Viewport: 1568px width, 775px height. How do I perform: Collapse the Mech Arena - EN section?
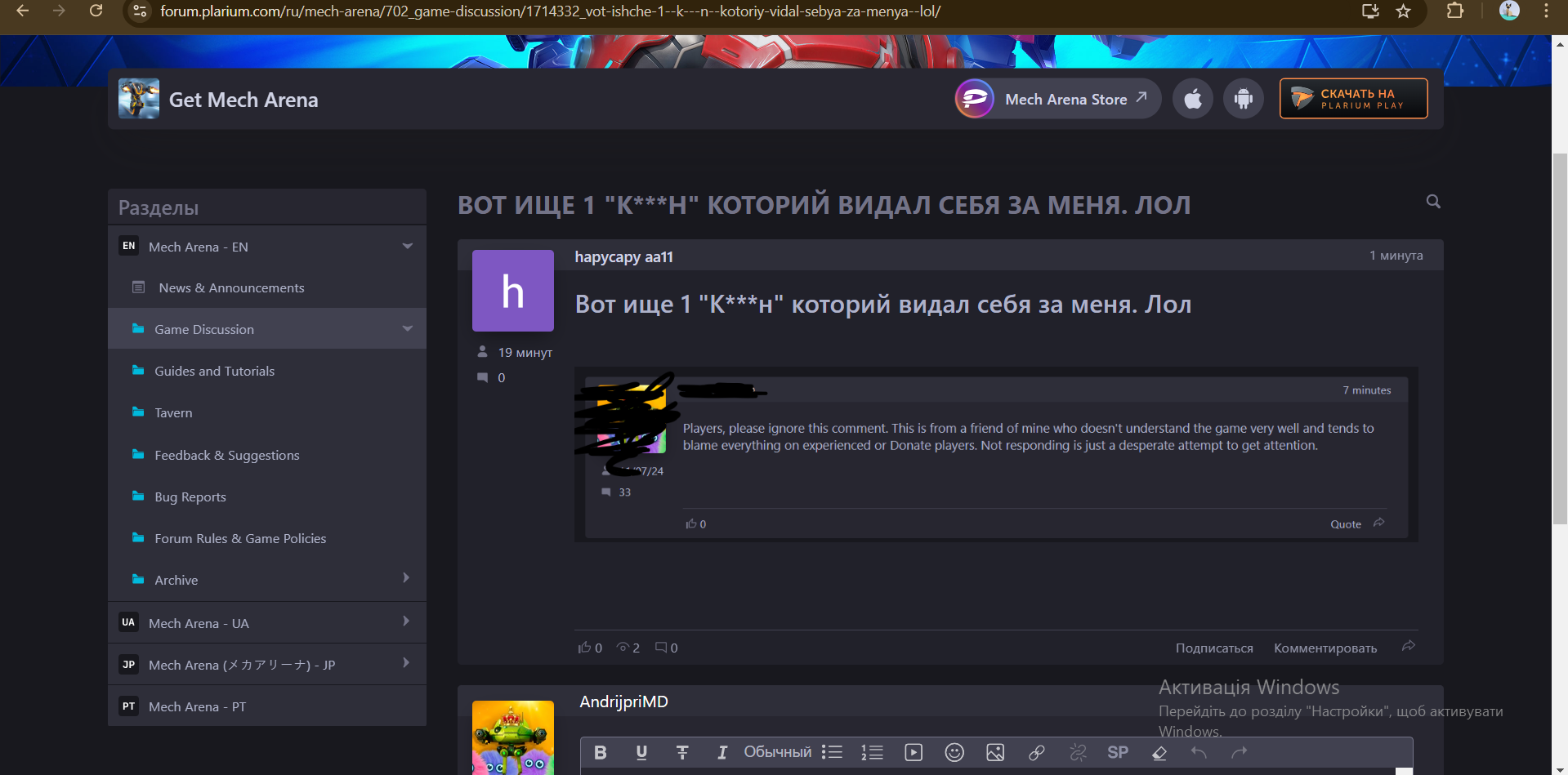407,246
